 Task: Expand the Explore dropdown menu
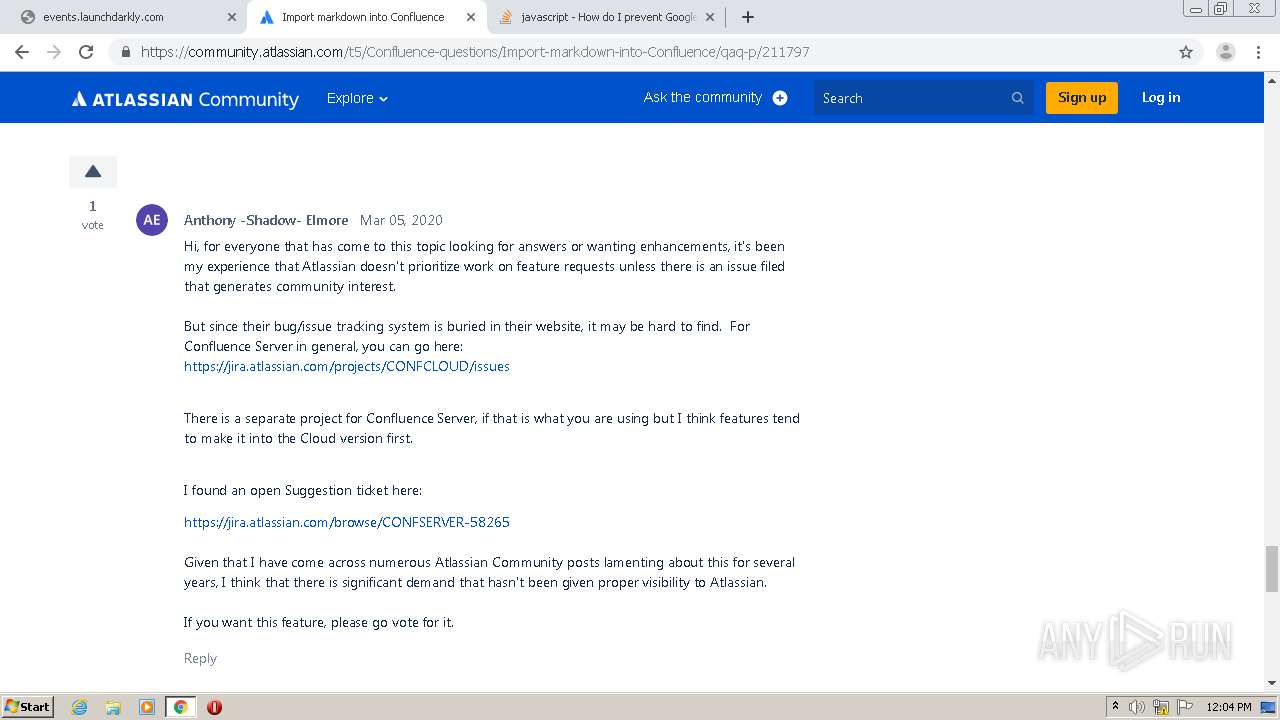[x=357, y=98]
